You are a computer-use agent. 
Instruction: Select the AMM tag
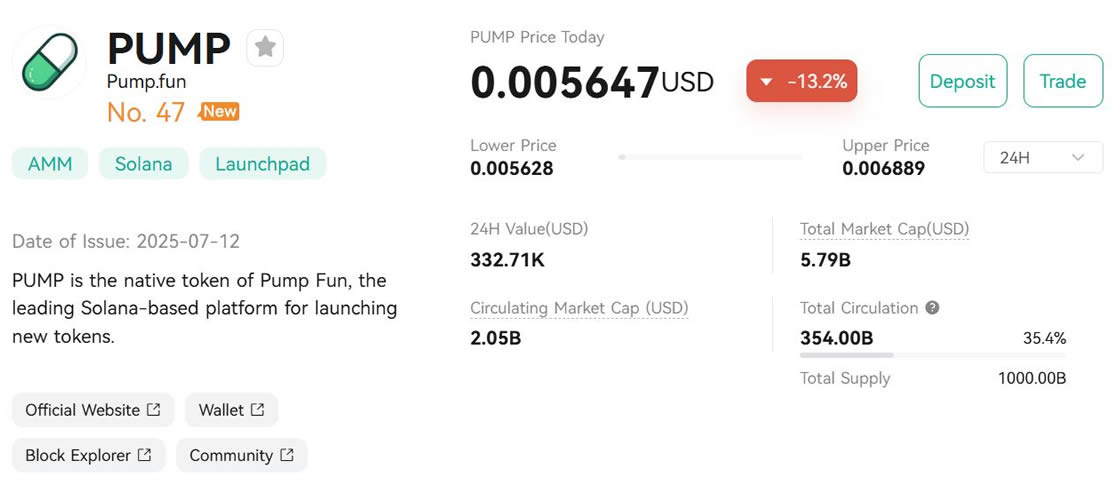tap(50, 164)
